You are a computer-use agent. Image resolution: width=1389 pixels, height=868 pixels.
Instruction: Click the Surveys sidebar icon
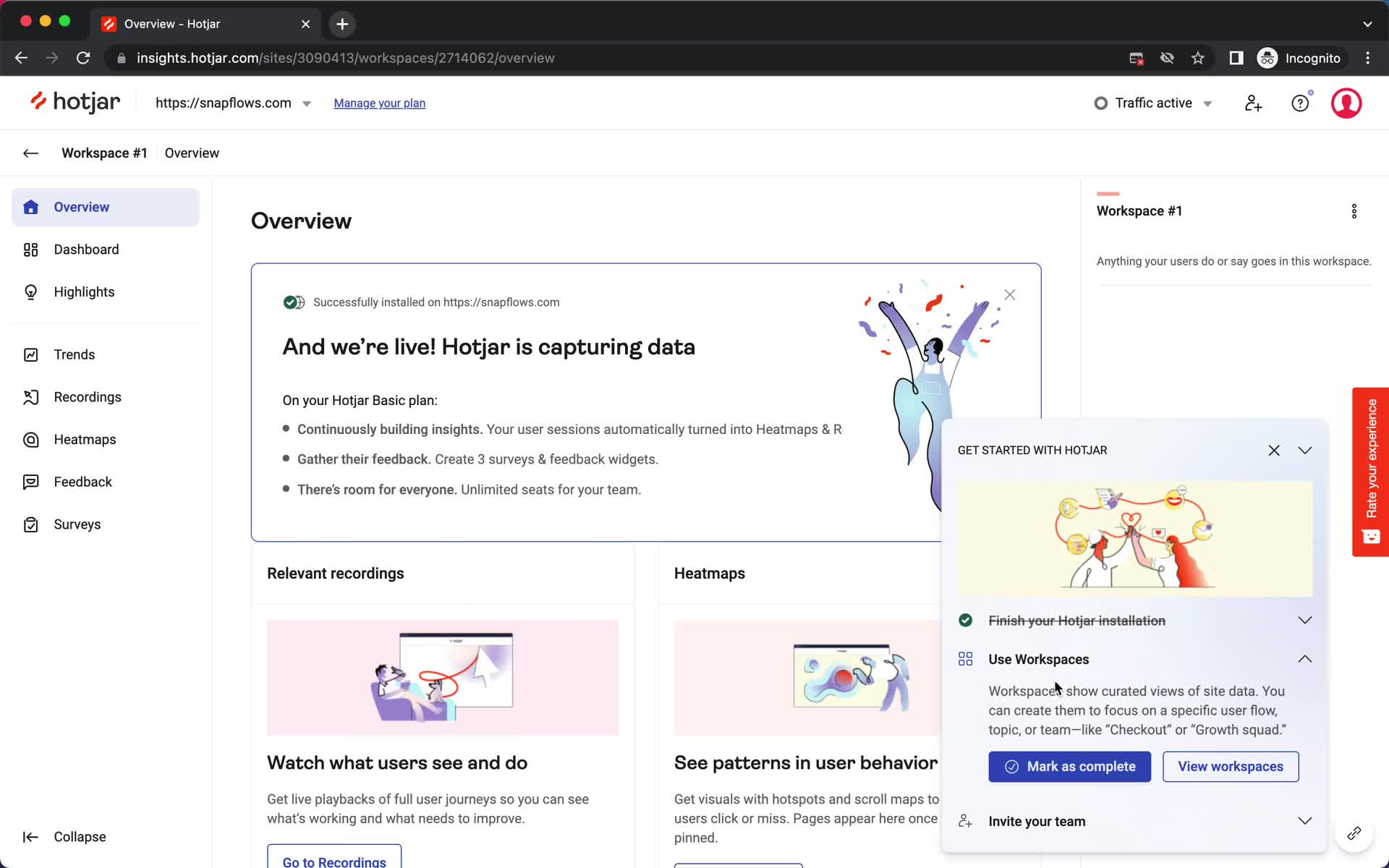pyautogui.click(x=31, y=524)
